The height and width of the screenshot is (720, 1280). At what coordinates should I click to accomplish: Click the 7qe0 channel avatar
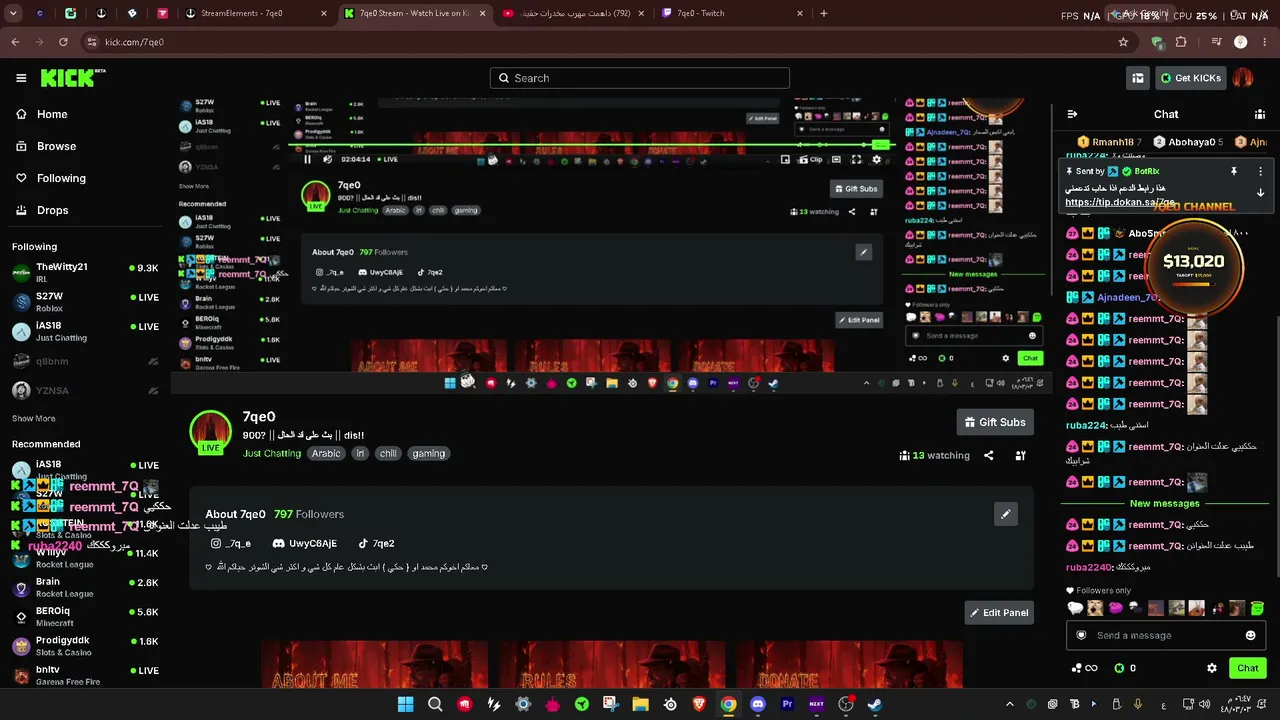click(210, 431)
